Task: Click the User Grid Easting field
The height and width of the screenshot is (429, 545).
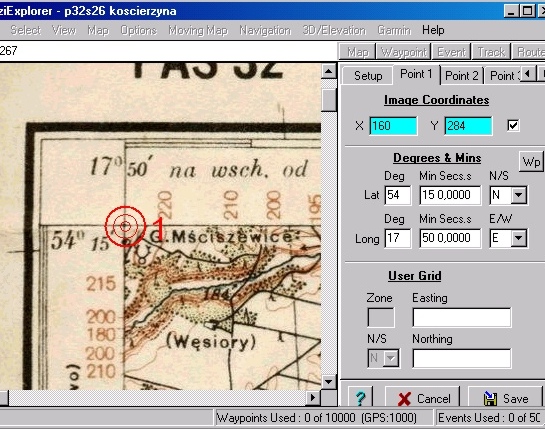Action: click(462, 317)
